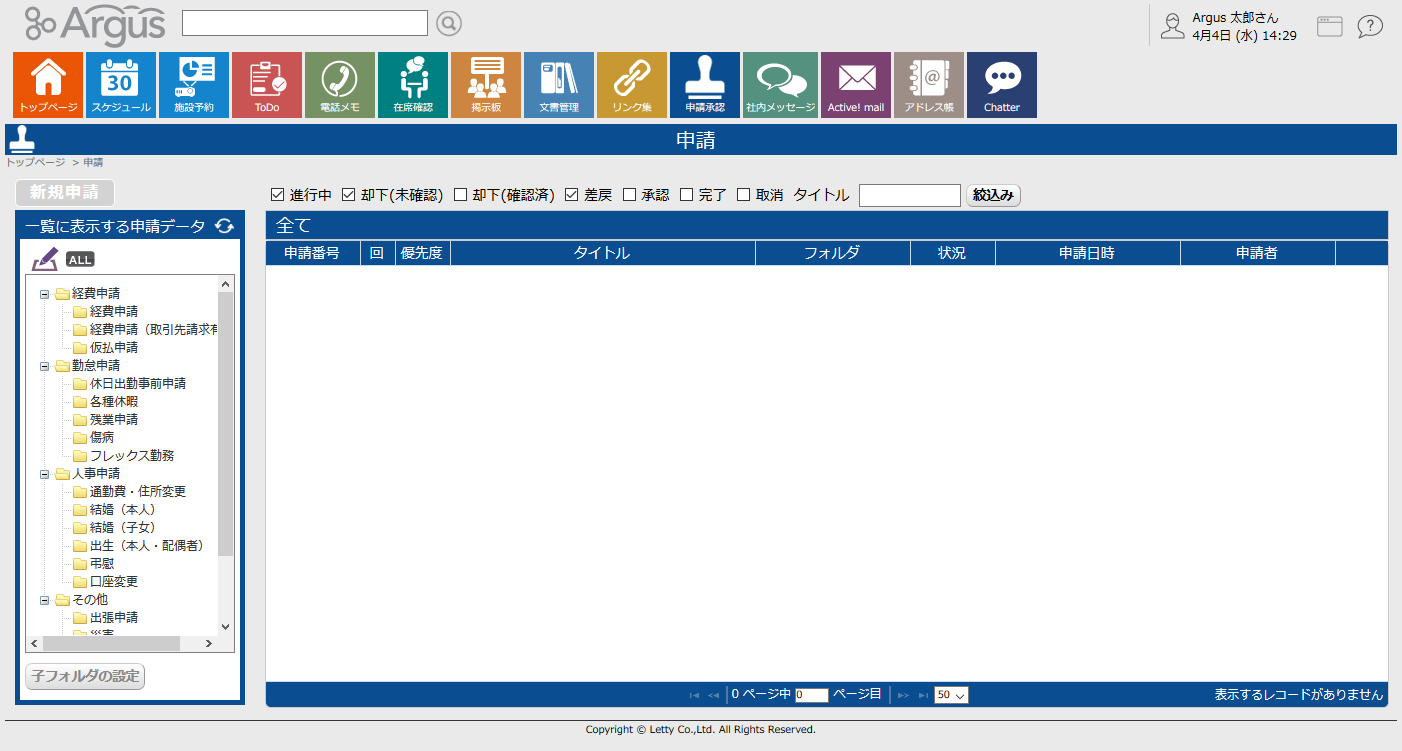Viewport: 1402px width, 751px height.
Task: Open the 在席確認 icon
Action: pos(413,85)
